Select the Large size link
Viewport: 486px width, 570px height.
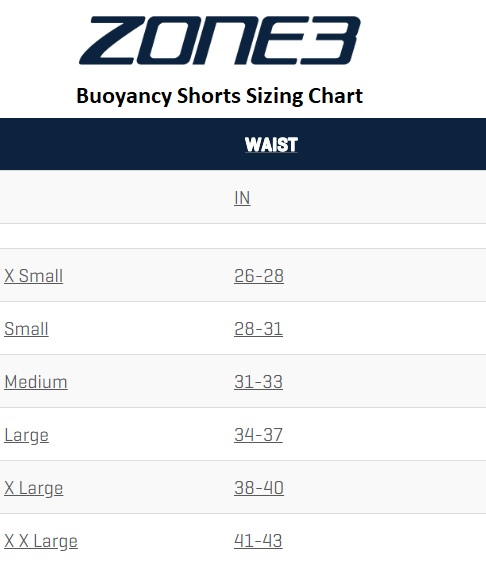(x=26, y=435)
